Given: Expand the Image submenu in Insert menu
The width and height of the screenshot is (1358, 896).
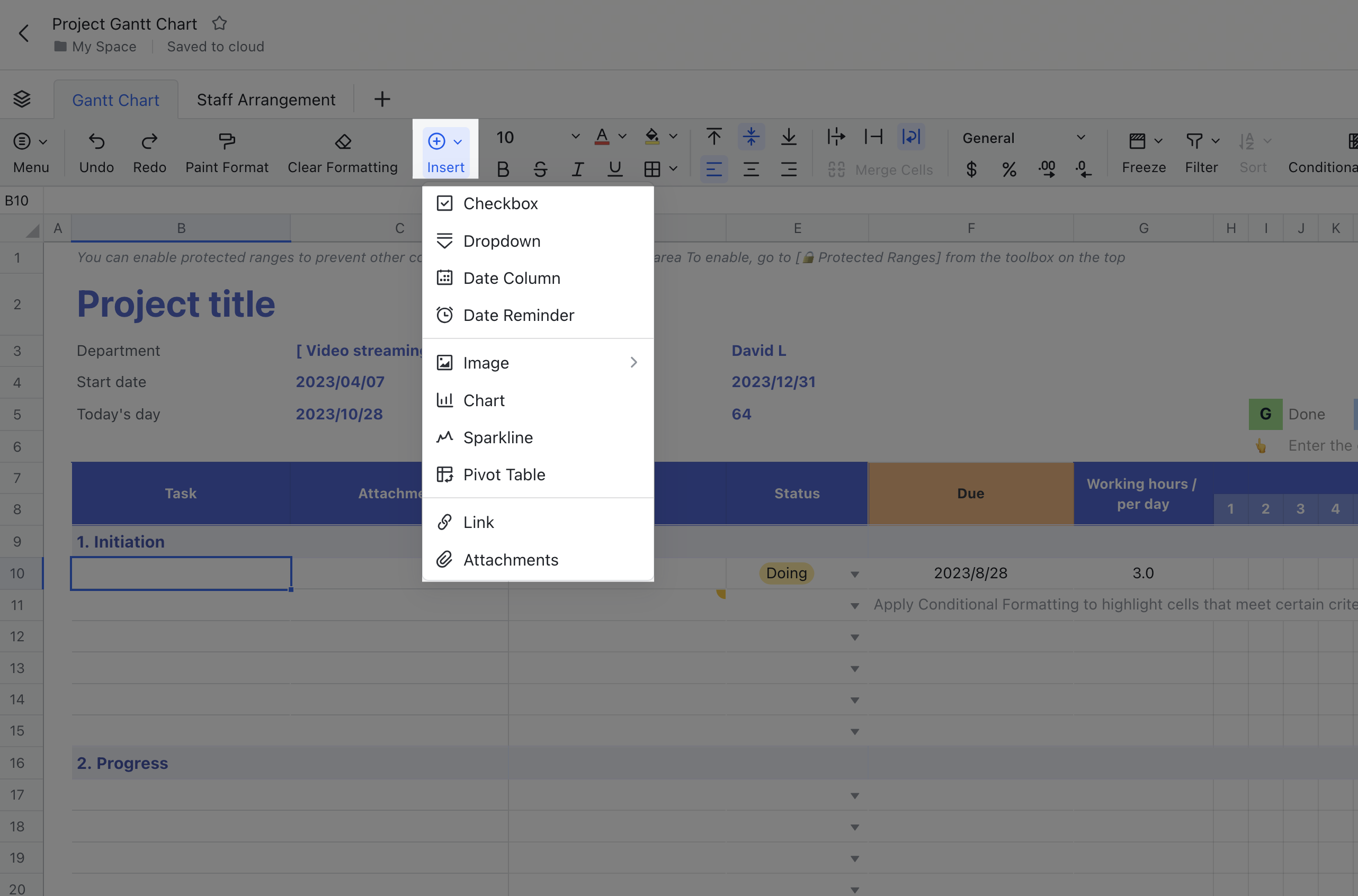Looking at the screenshot, I should (x=633, y=362).
